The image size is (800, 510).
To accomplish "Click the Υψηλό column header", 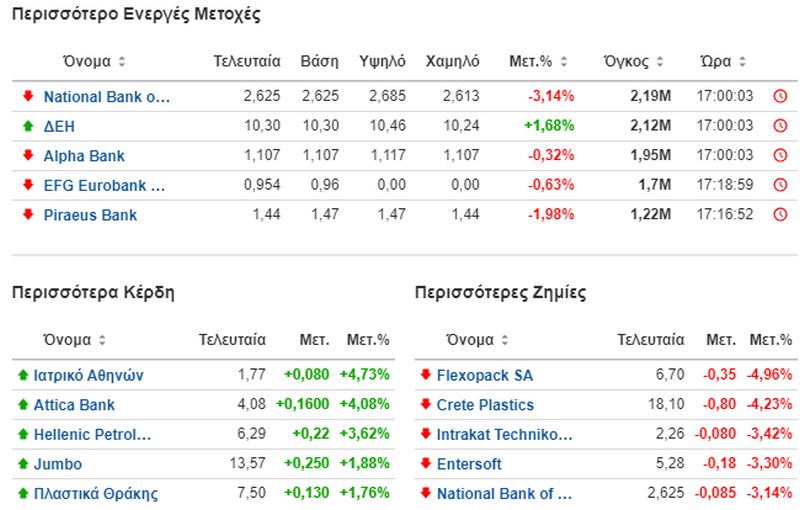I will point(382,61).
